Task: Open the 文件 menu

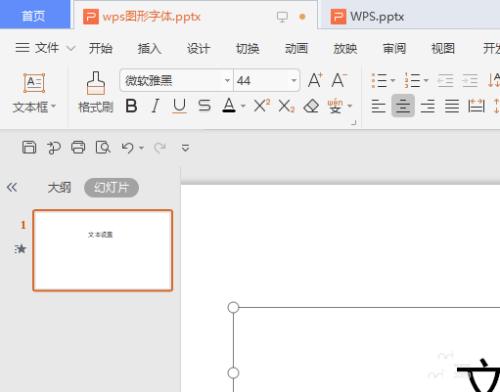Action: [x=47, y=48]
